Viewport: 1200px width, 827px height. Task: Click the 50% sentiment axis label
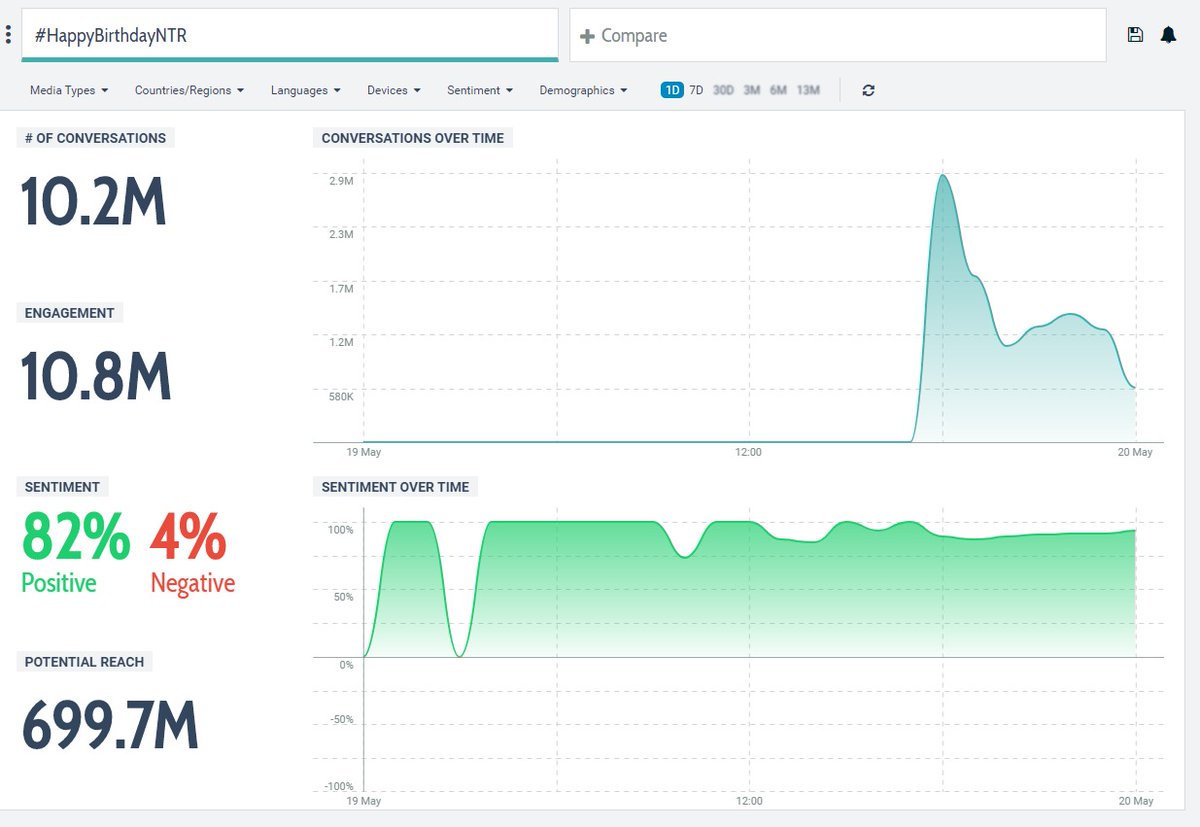point(343,597)
